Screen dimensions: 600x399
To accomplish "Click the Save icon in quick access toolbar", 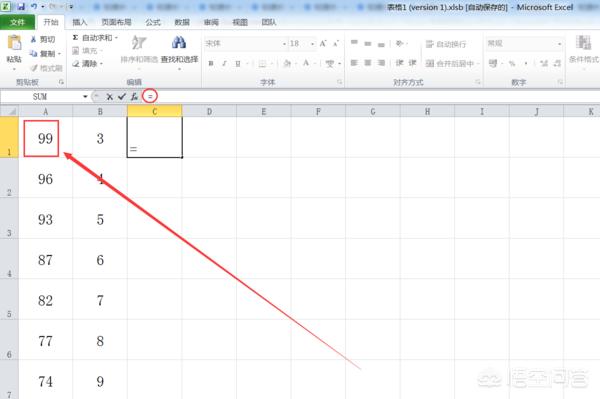I will (21, 7).
